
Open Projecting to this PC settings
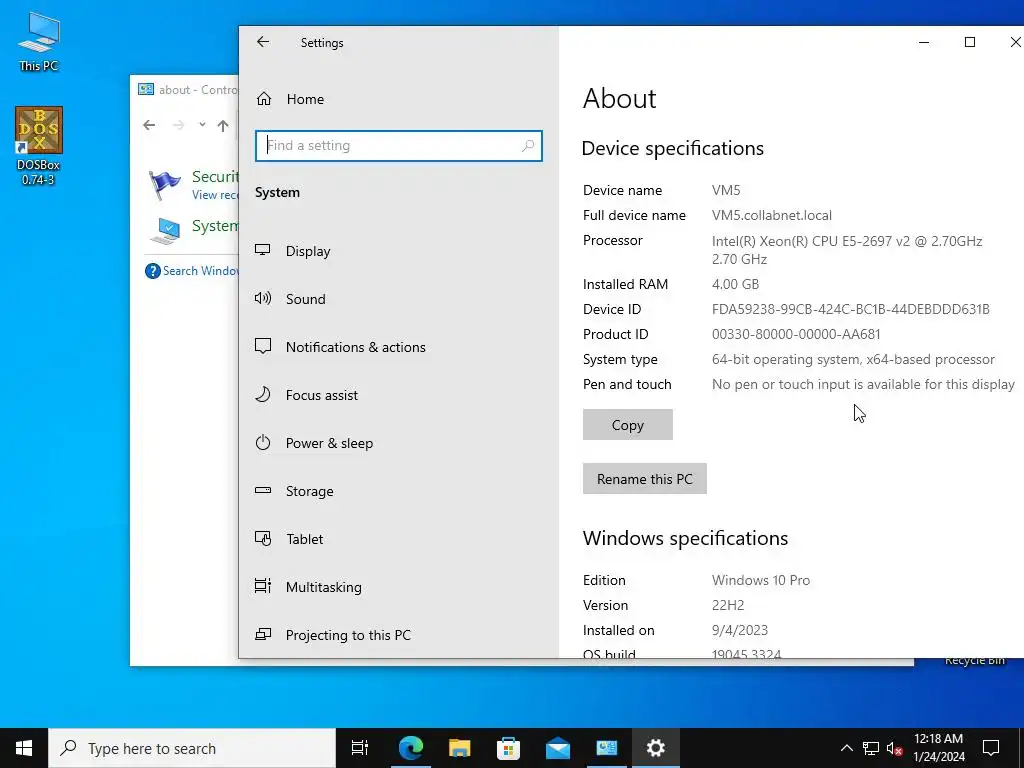pyautogui.click(x=398, y=635)
